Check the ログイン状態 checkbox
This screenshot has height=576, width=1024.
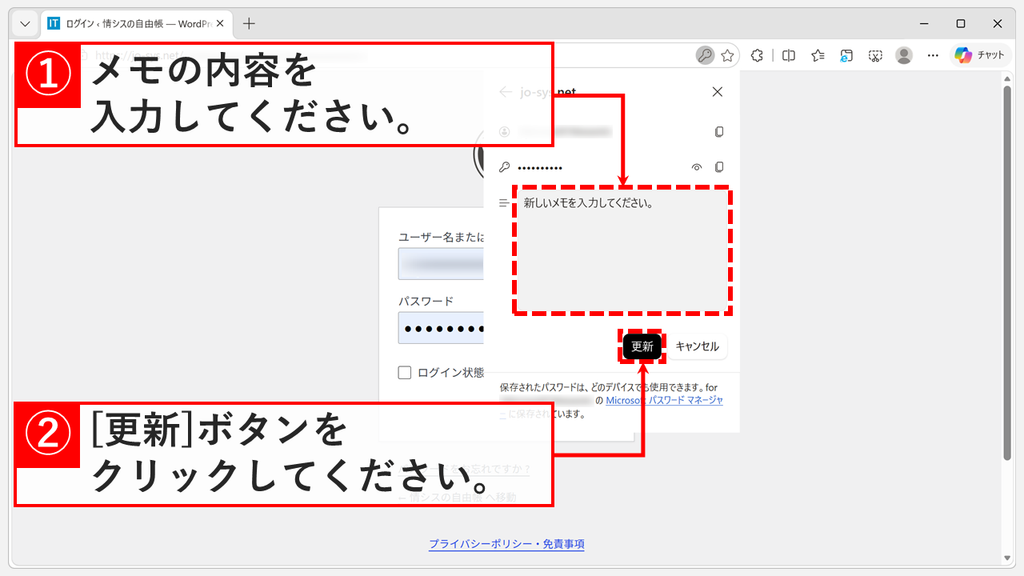pyautogui.click(x=404, y=373)
